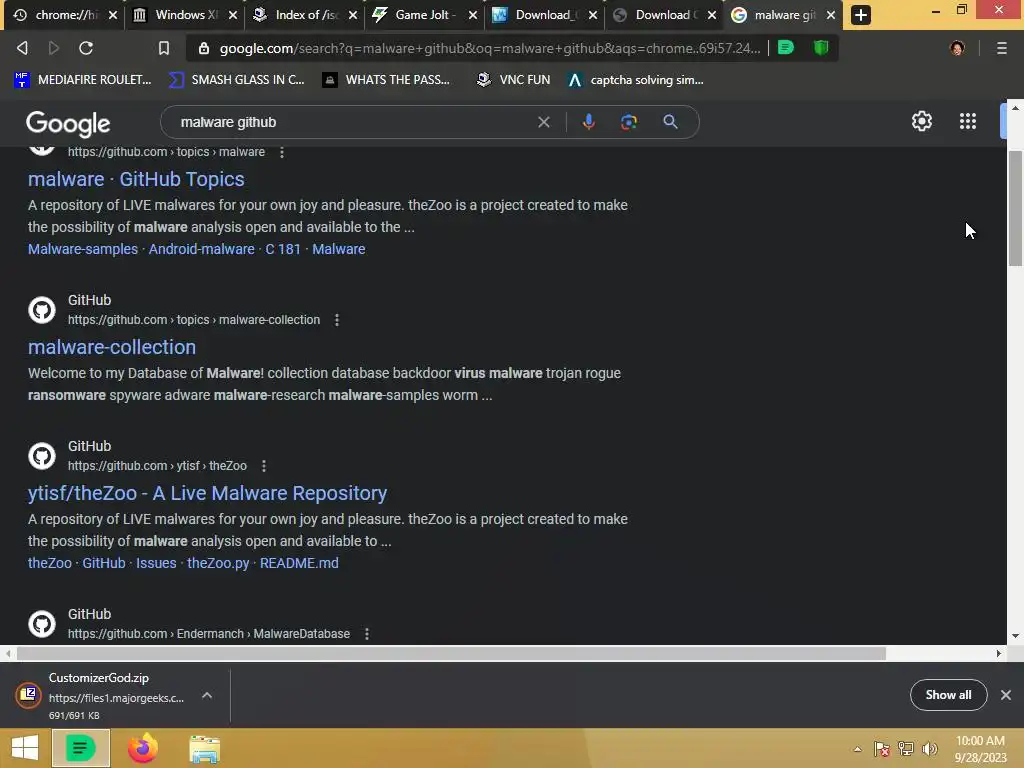Open ytisf/theZoo - A Live Malware Repository
This screenshot has height=768, width=1024.
(x=207, y=493)
